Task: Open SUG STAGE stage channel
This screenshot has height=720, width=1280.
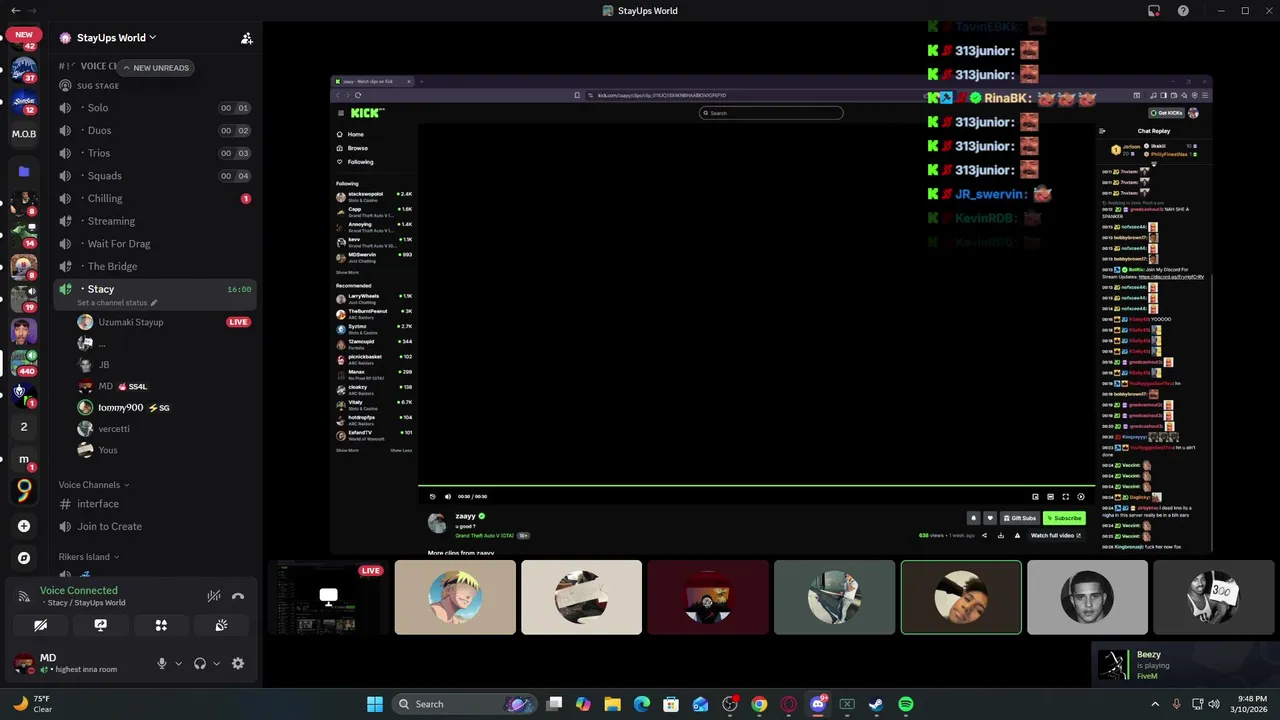Action: [156, 86]
